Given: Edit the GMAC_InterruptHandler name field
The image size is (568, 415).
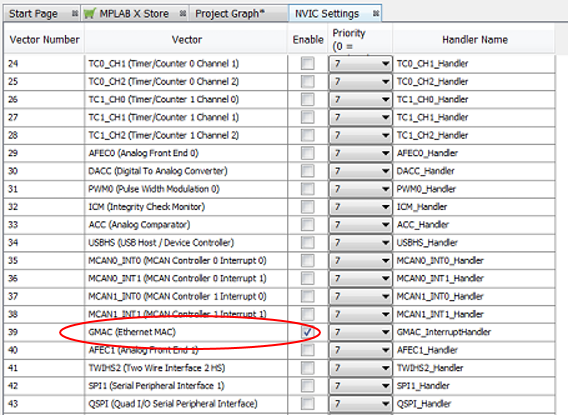Looking at the screenshot, I should coord(474,332).
